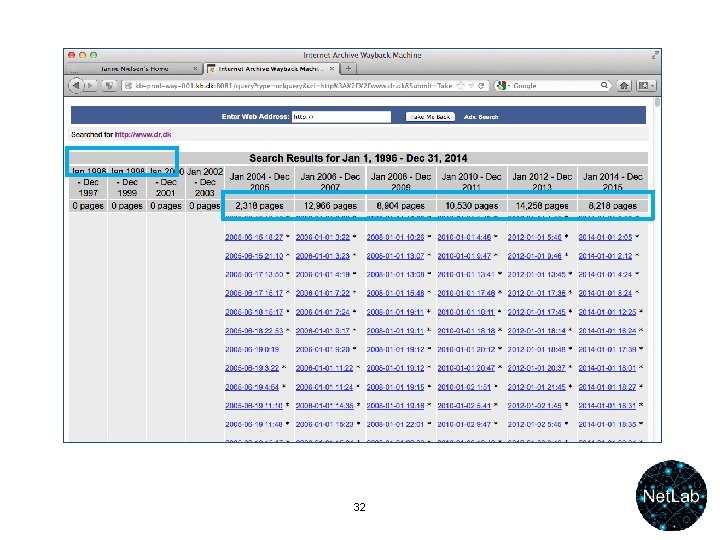Screen dimensions: 720x540
Task: Open the 2014-01-01 2:12 capture
Action: [605, 256]
